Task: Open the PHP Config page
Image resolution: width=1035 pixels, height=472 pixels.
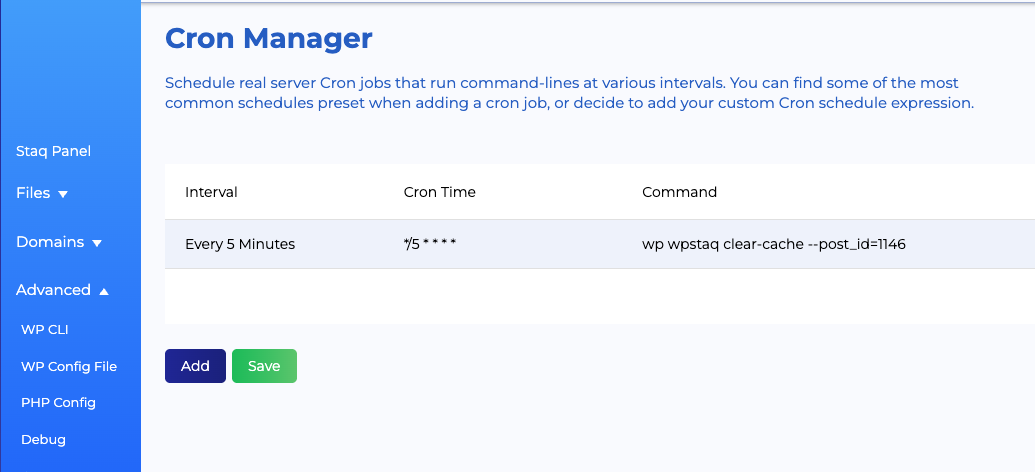Action: pyautogui.click(x=58, y=403)
